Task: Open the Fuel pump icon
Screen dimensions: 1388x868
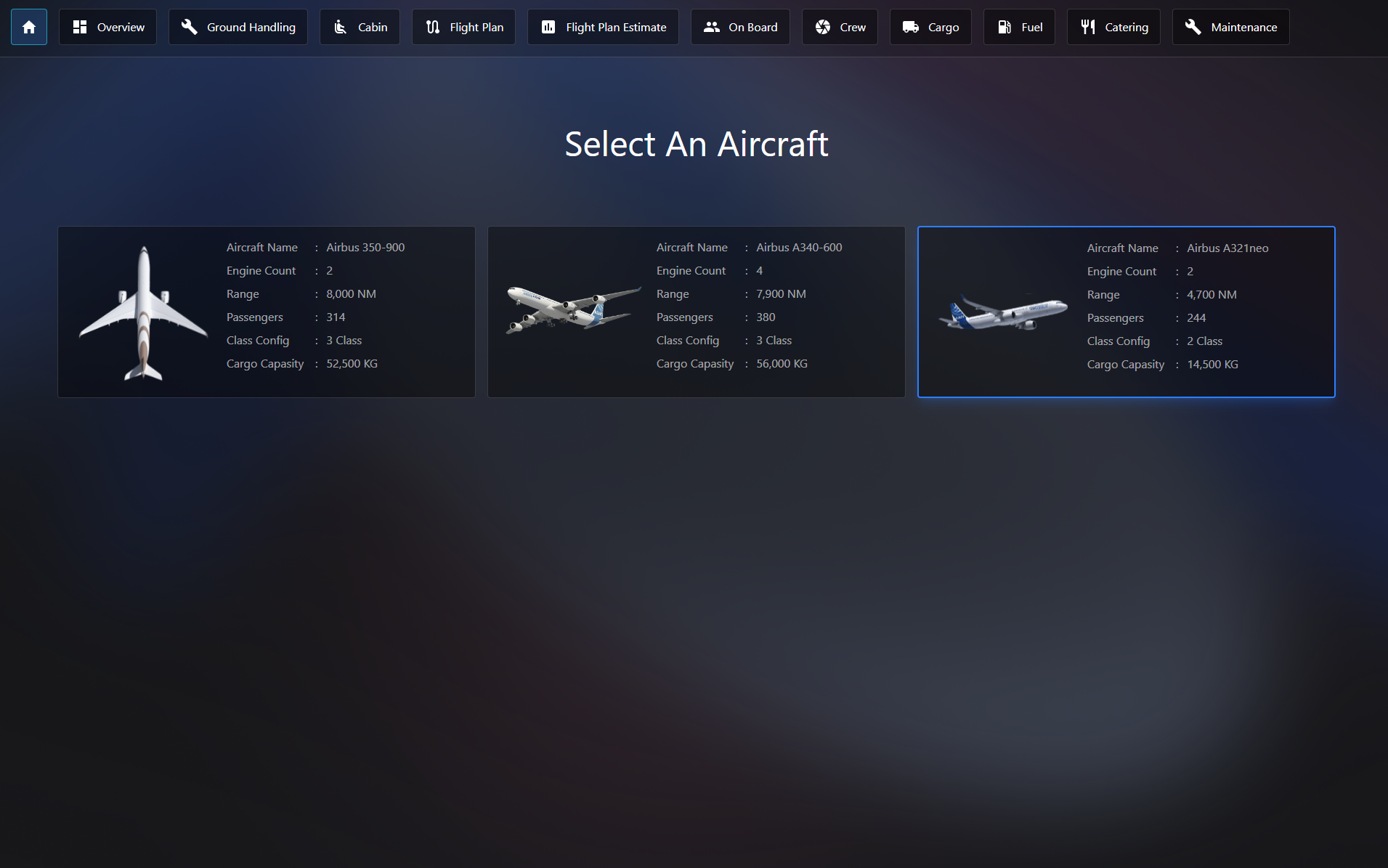Action: [x=1005, y=27]
